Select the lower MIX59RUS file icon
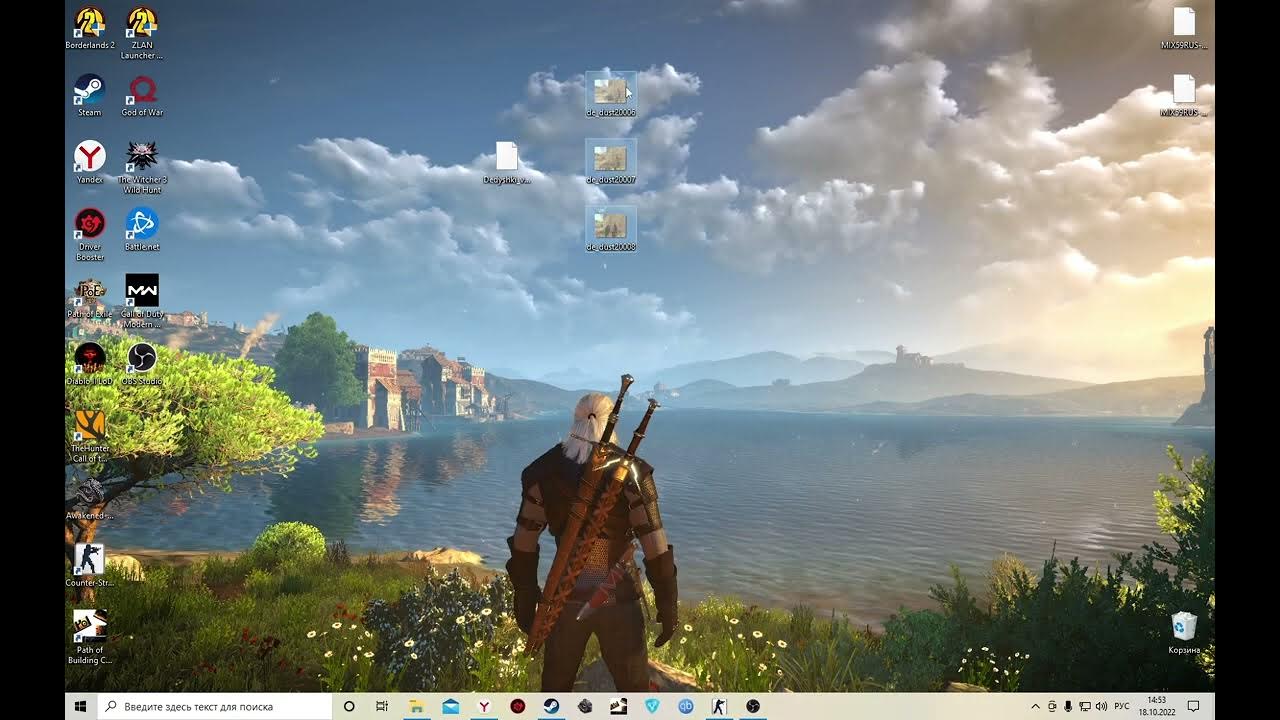 [x=1184, y=95]
